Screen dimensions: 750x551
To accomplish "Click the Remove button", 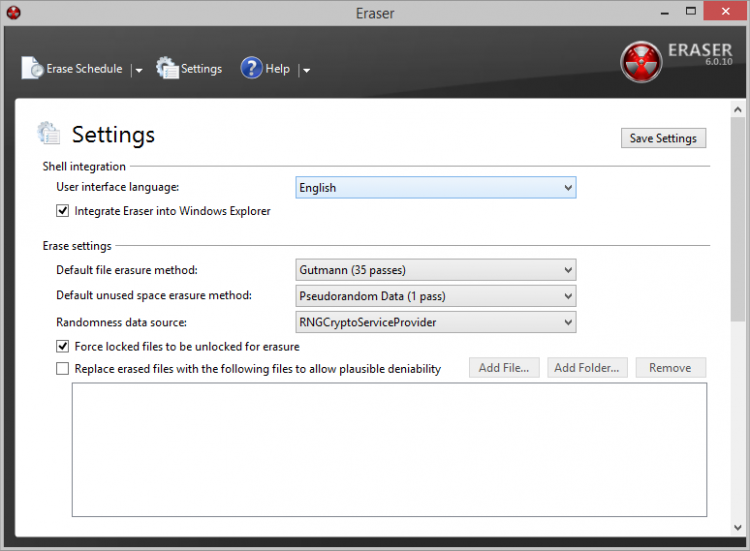I will 670,368.
